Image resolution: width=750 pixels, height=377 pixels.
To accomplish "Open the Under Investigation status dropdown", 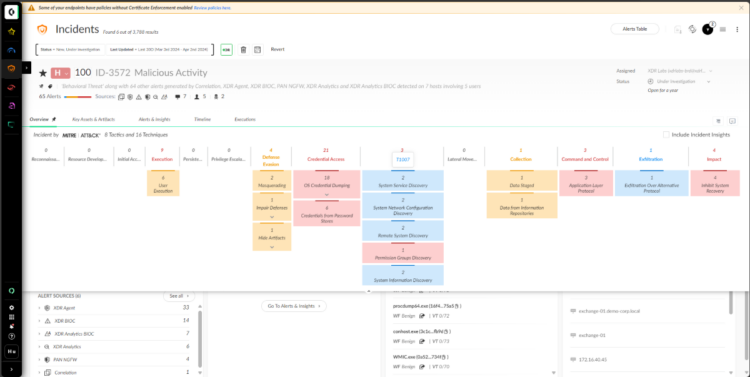I will pyautogui.click(x=679, y=82).
